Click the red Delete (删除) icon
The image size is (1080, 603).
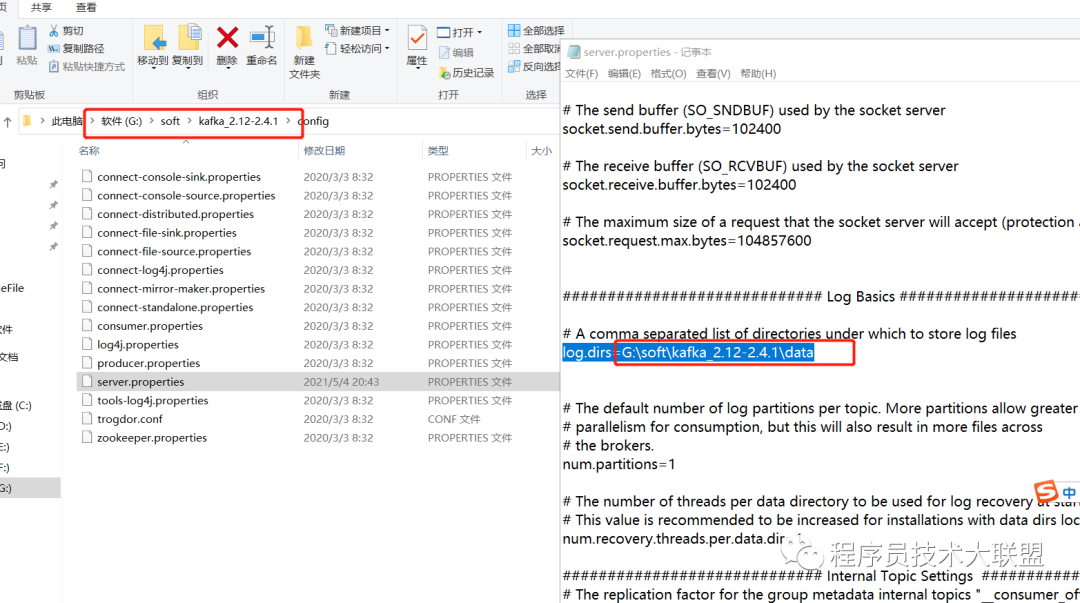click(227, 37)
